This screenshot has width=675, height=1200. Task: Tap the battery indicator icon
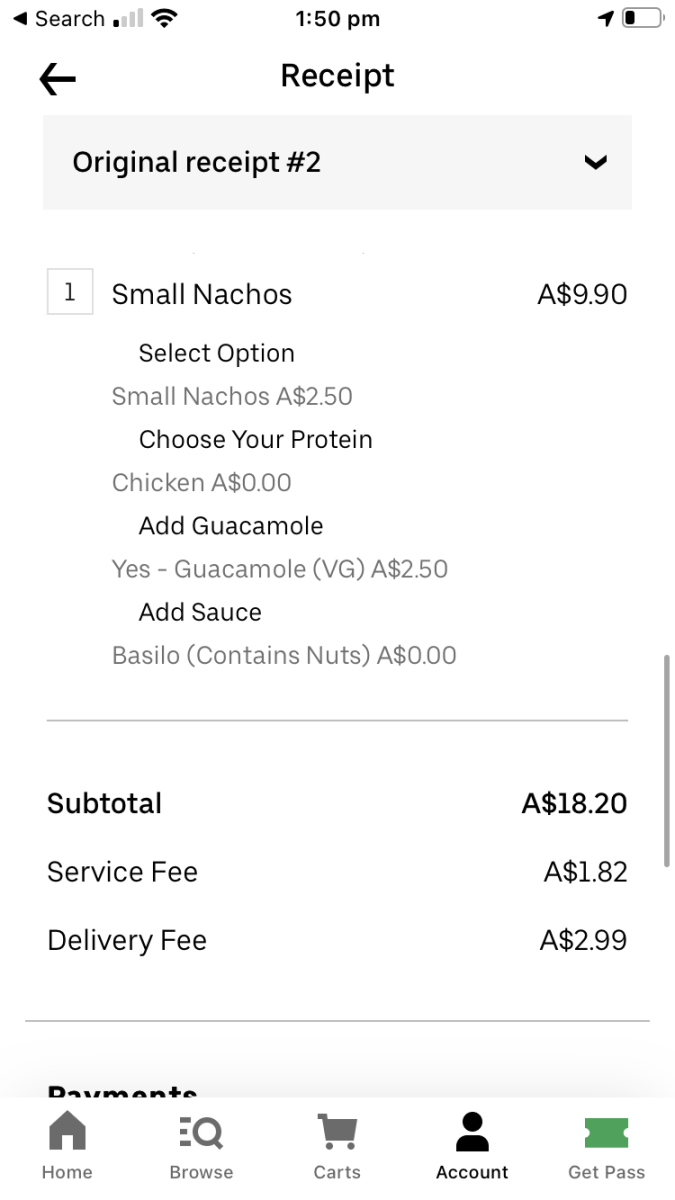click(643, 19)
